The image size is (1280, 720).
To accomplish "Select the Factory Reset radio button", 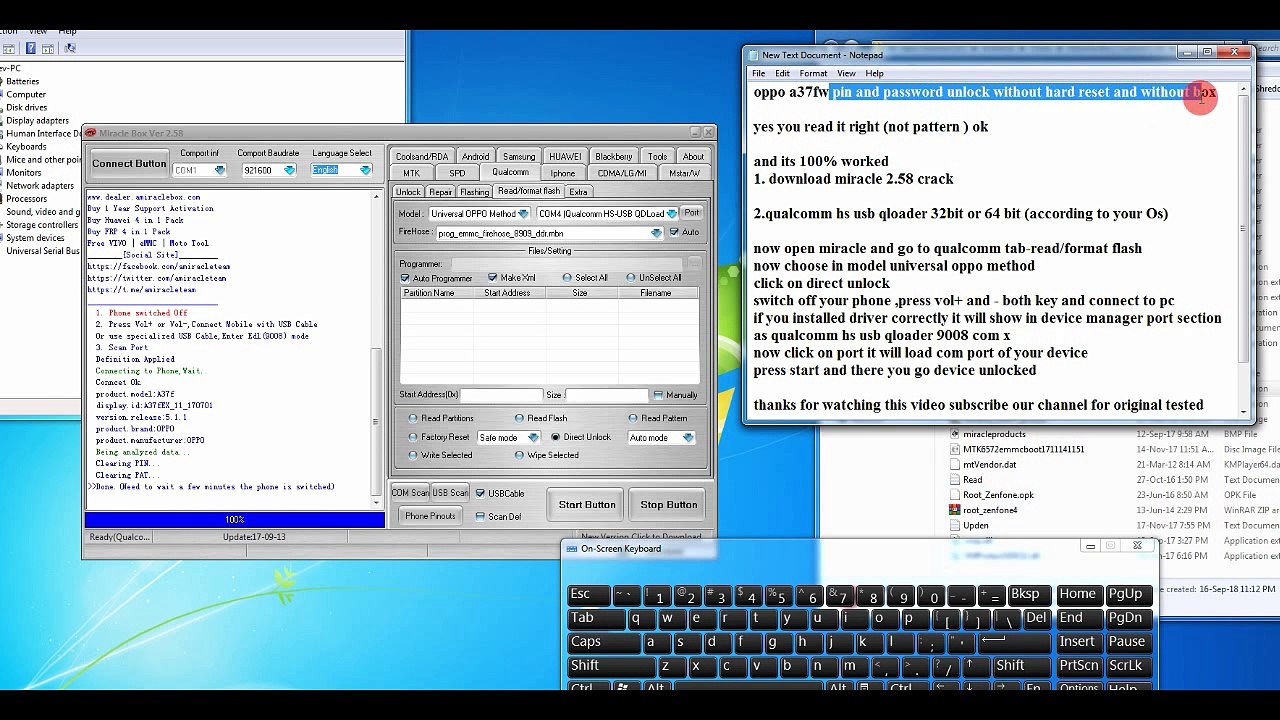I will coord(413,437).
